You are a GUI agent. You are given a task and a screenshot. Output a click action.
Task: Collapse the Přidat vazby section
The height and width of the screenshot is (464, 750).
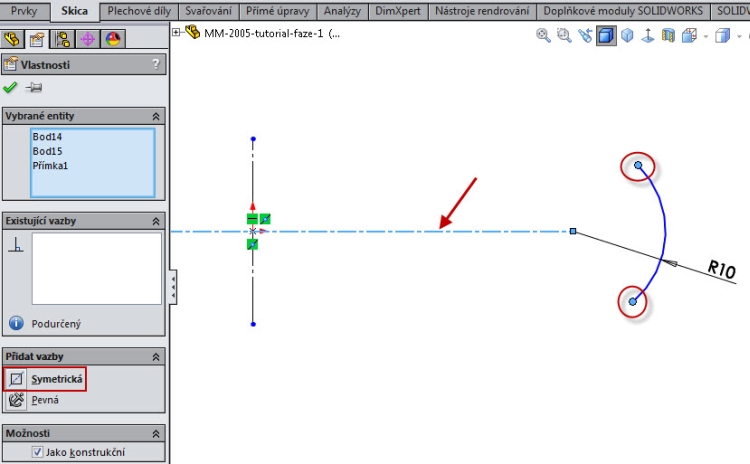click(x=156, y=357)
